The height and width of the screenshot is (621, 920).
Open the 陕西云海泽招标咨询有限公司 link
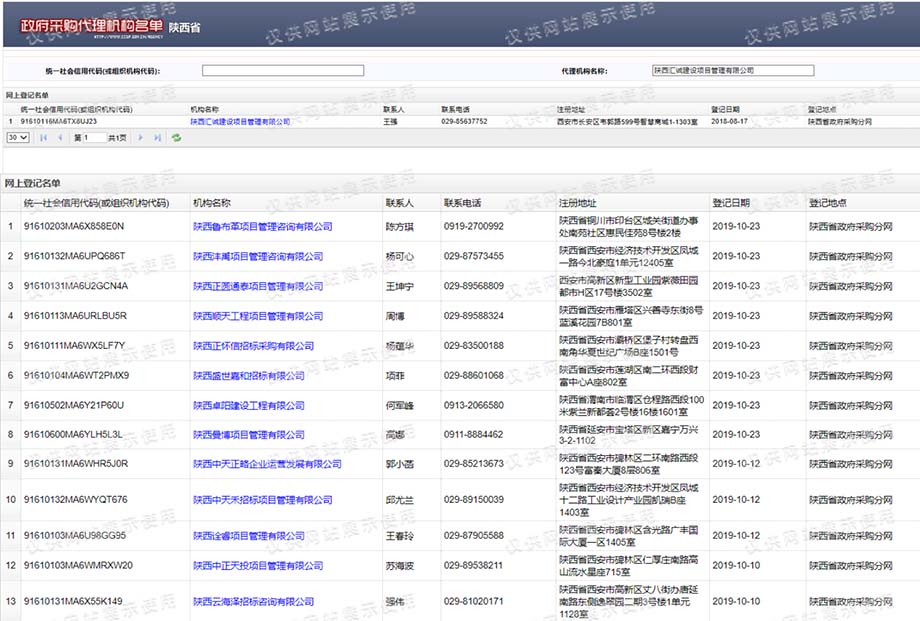[x=253, y=602]
